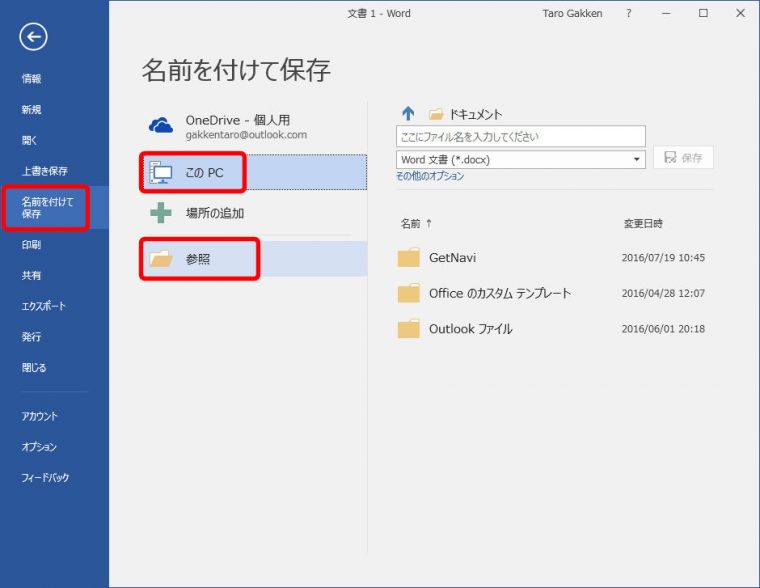Select 名前を付けて保存 in the sidebar
The width and height of the screenshot is (760, 588).
click(47, 207)
